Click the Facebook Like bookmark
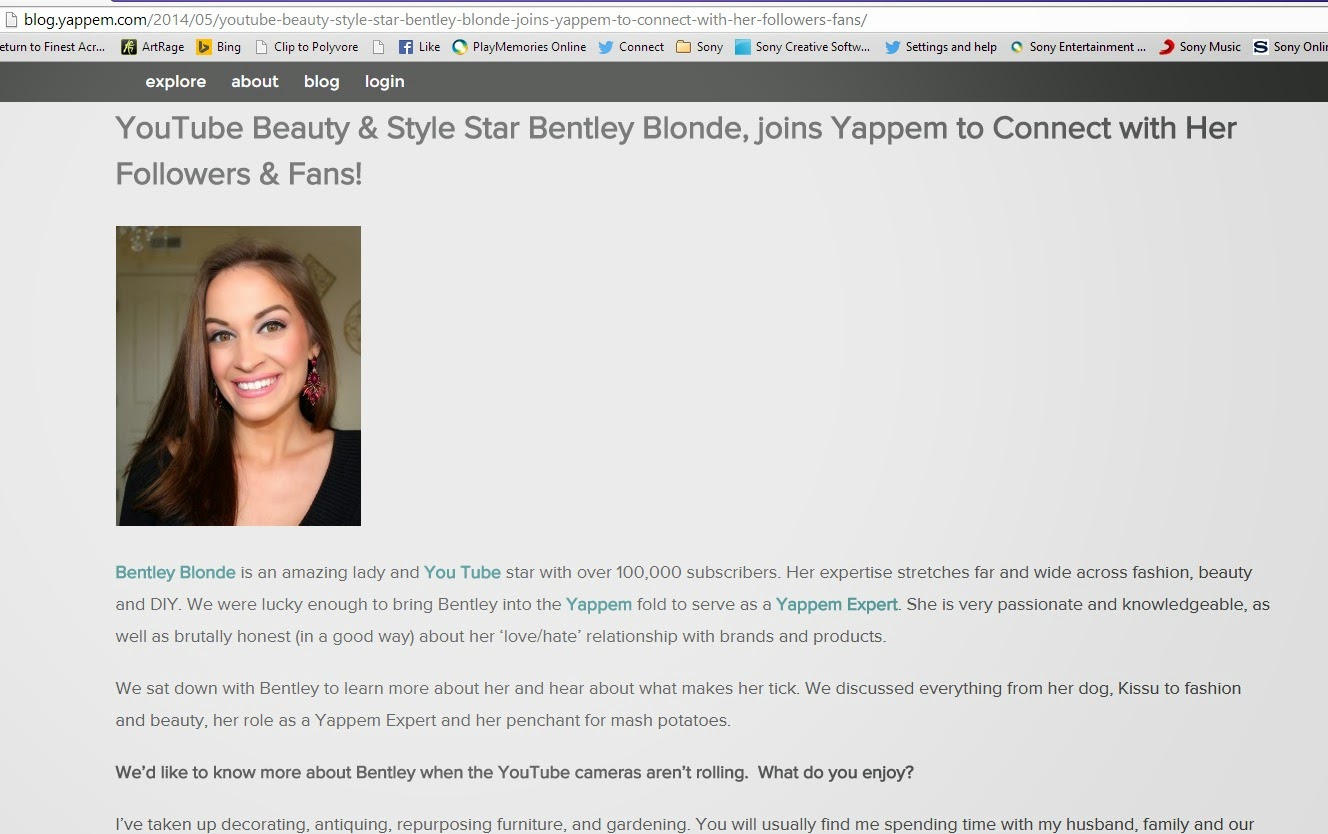Screen dimensions: 1328x834 420,47
